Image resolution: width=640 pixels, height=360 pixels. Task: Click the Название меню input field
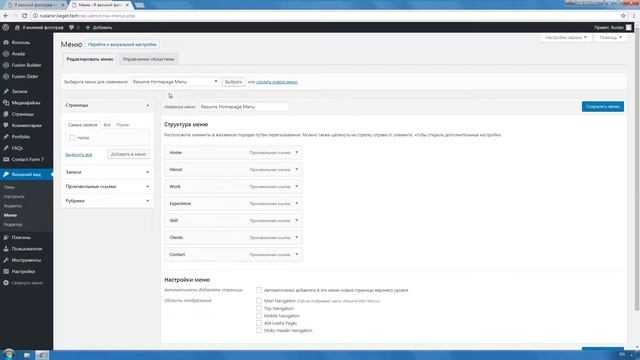[244, 107]
